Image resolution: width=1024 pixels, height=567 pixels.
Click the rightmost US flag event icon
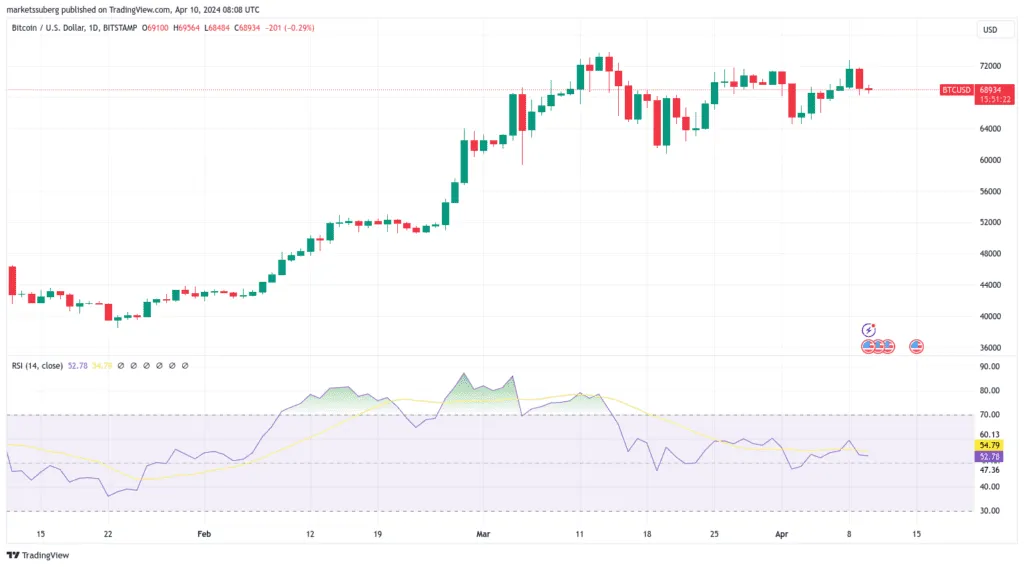coord(916,347)
